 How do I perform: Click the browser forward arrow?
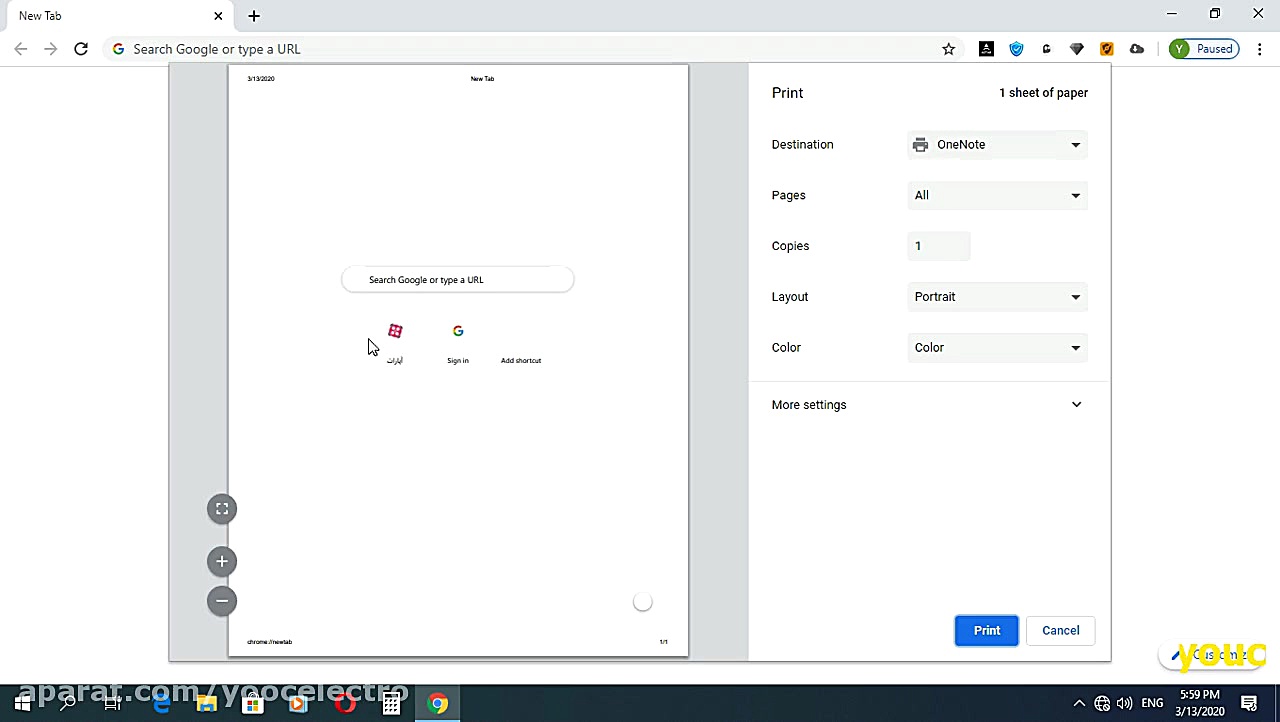pyautogui.click(x=51, y=48)
